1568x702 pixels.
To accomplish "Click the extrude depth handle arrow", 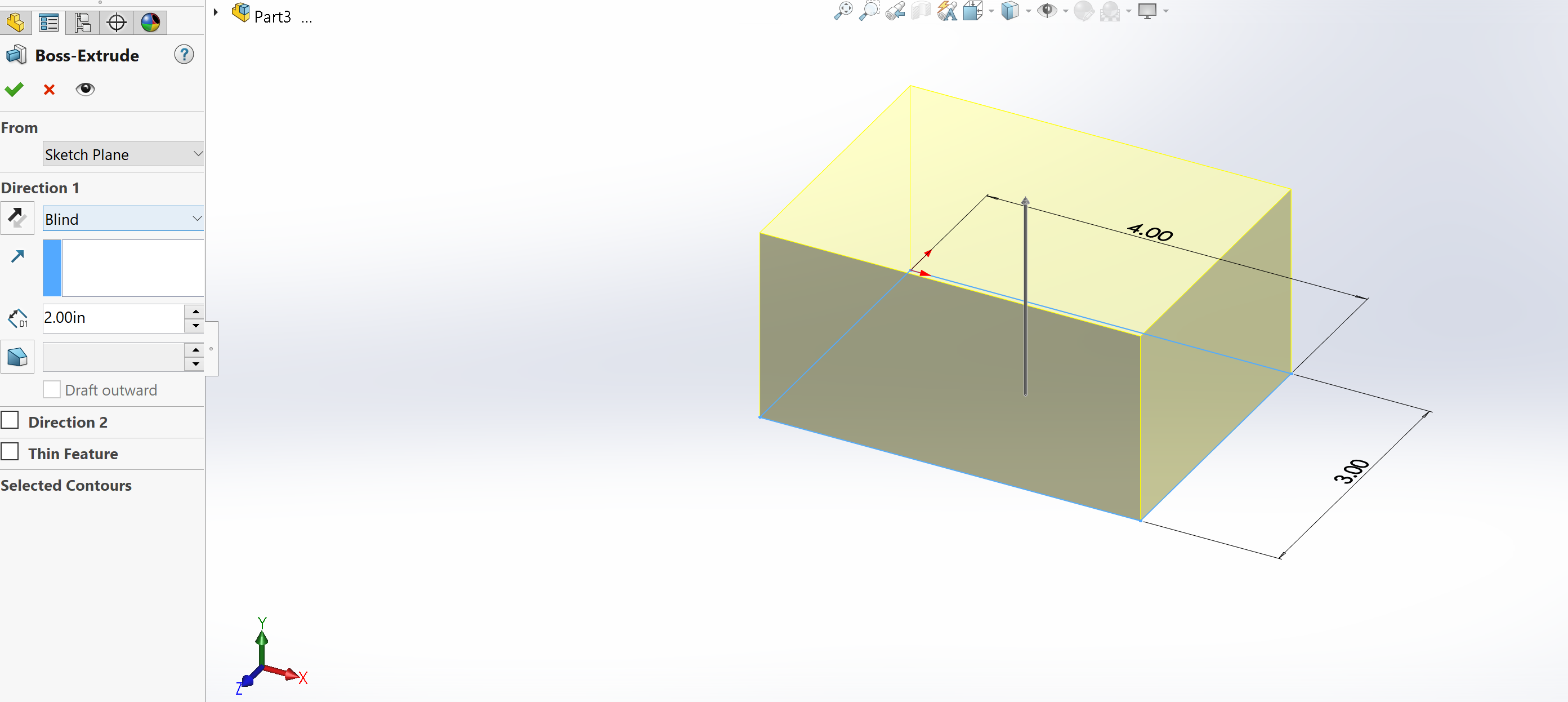I will click(1025, 202).
